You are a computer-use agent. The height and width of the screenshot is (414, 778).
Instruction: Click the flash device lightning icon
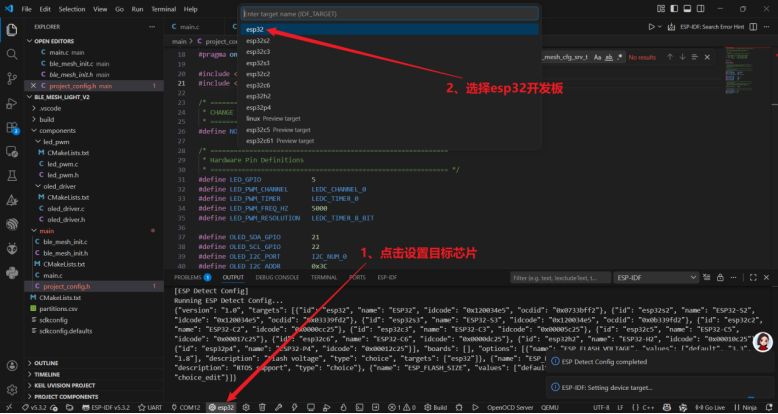coord(295,408)
